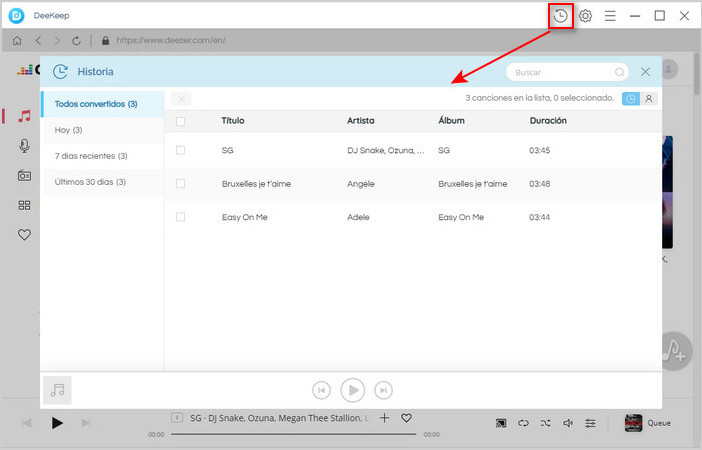Viewport: 702px width, 450px height.
Task: Select 7 días recientes (3) filter
Action: [103, 156]
